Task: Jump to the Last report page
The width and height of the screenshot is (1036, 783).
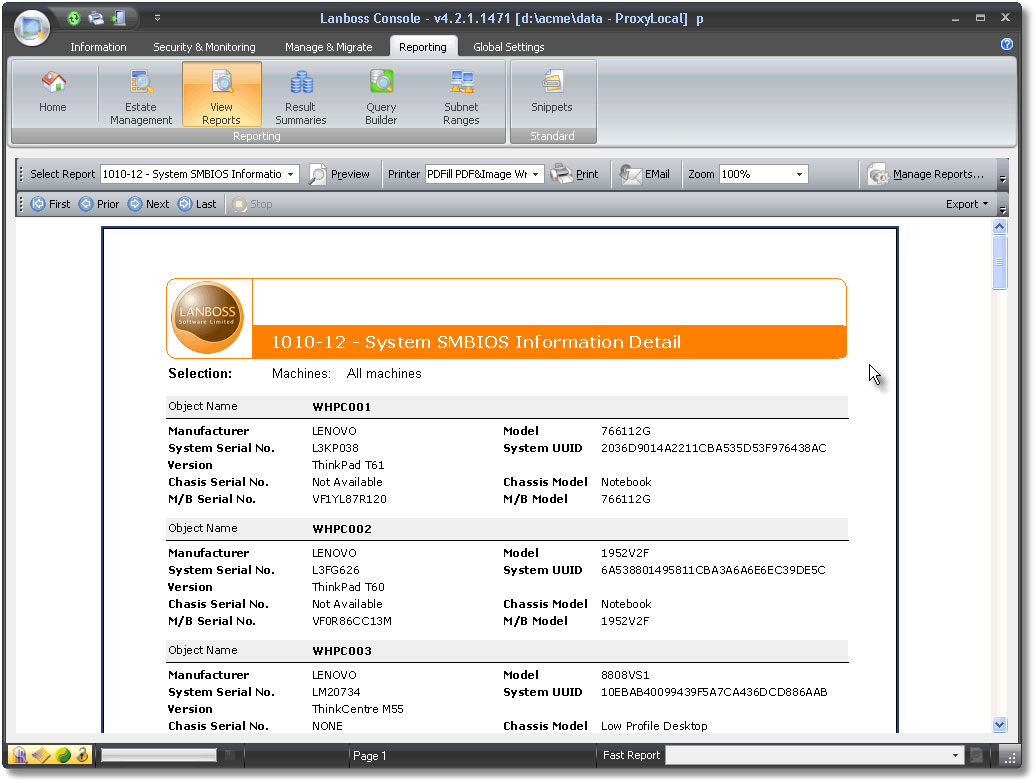Action: [x=198, y=204]
